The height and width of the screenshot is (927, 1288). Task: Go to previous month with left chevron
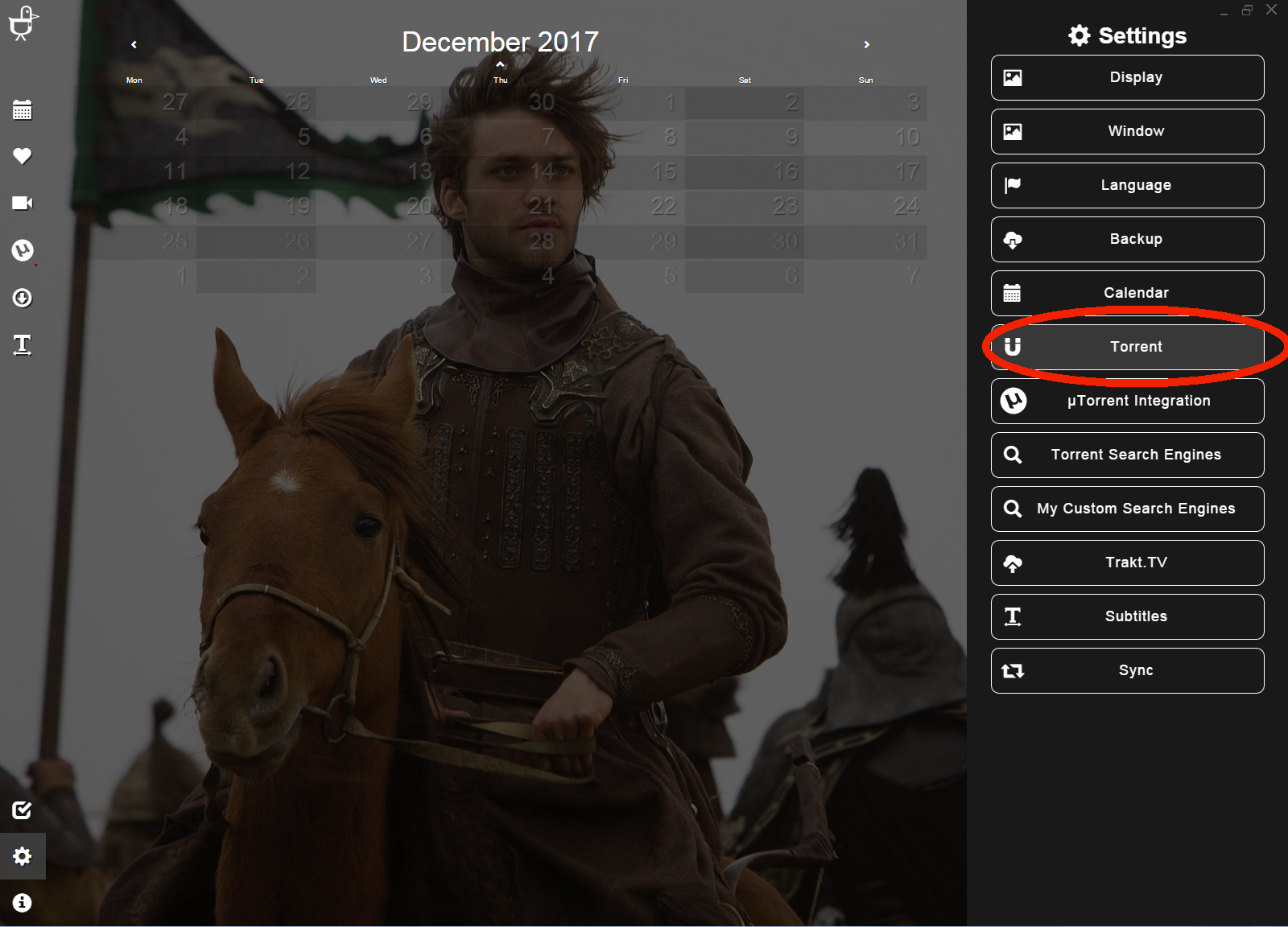[x=134, y=44]
